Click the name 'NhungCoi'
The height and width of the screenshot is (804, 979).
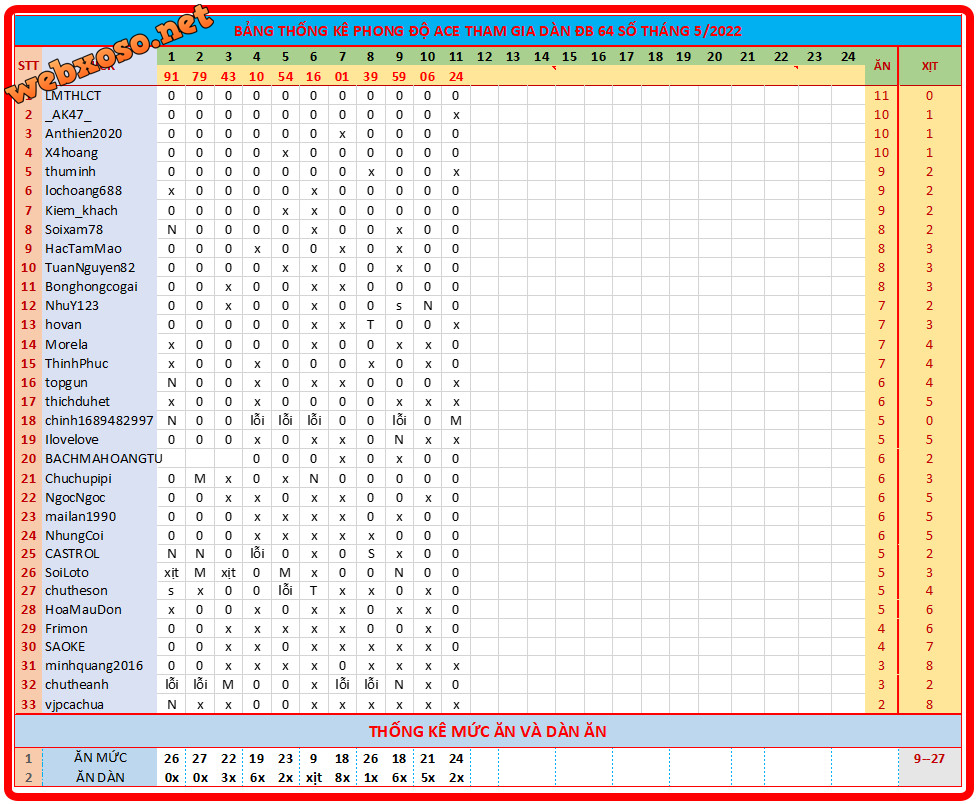coord(74,536)
